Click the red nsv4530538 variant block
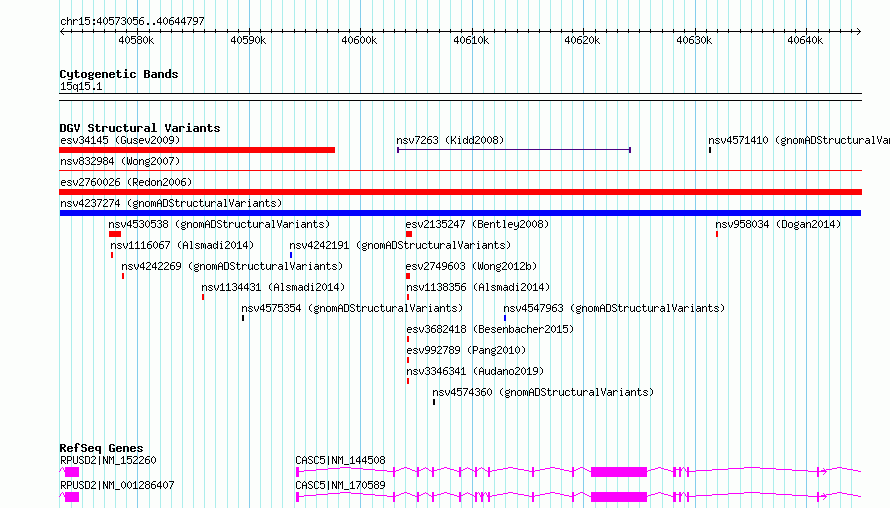Screen dimensions: 890x508 (115, 234)
